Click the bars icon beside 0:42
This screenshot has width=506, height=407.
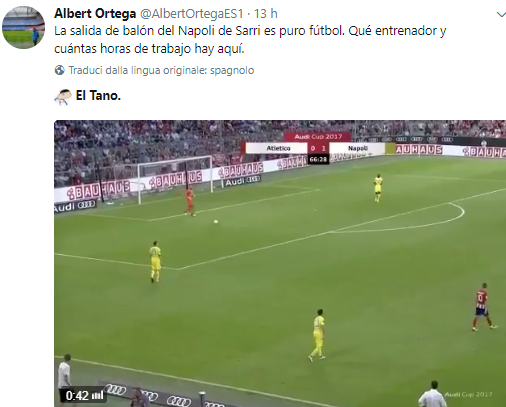(x=97, y=396)
